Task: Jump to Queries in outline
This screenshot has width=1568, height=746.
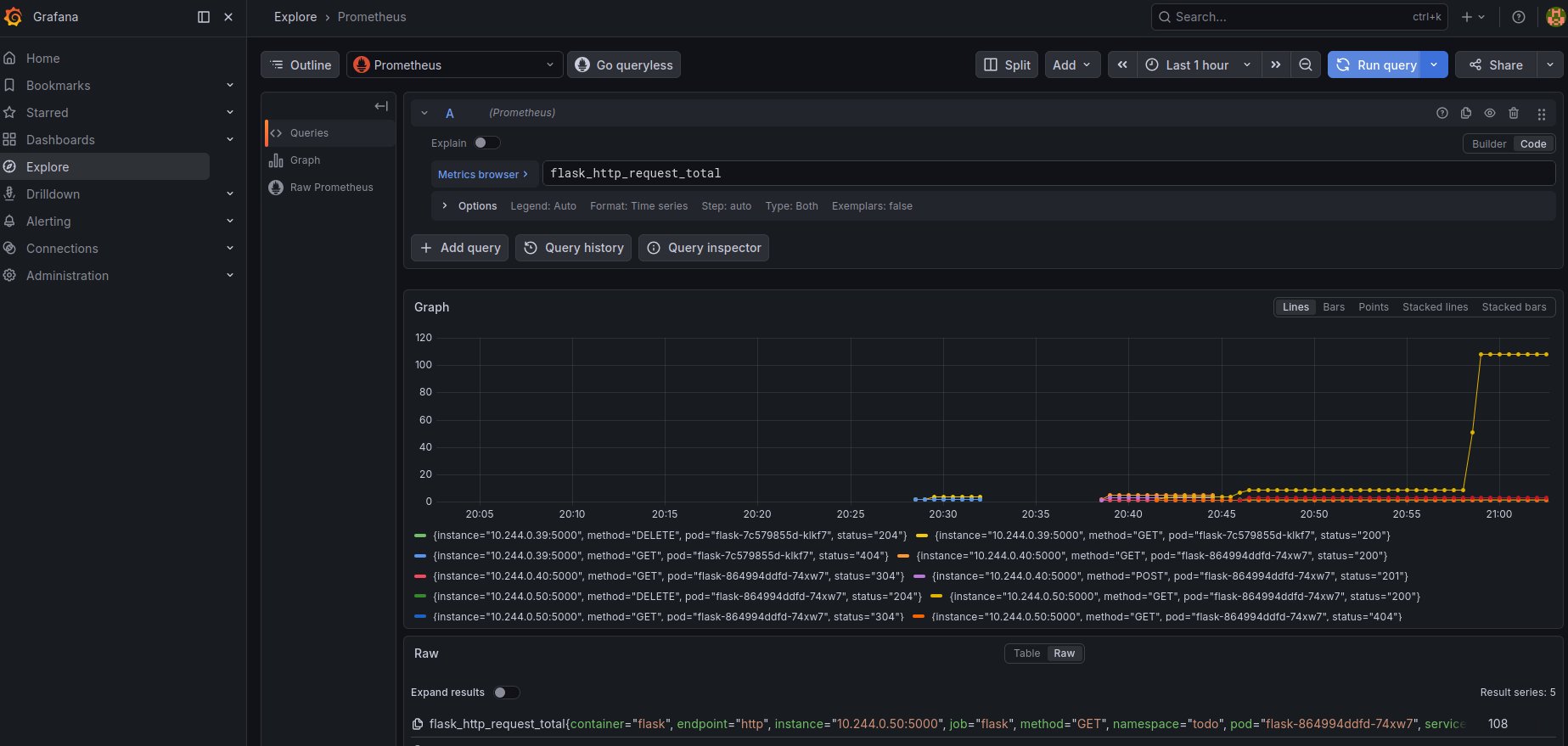Action: (329, 133)
